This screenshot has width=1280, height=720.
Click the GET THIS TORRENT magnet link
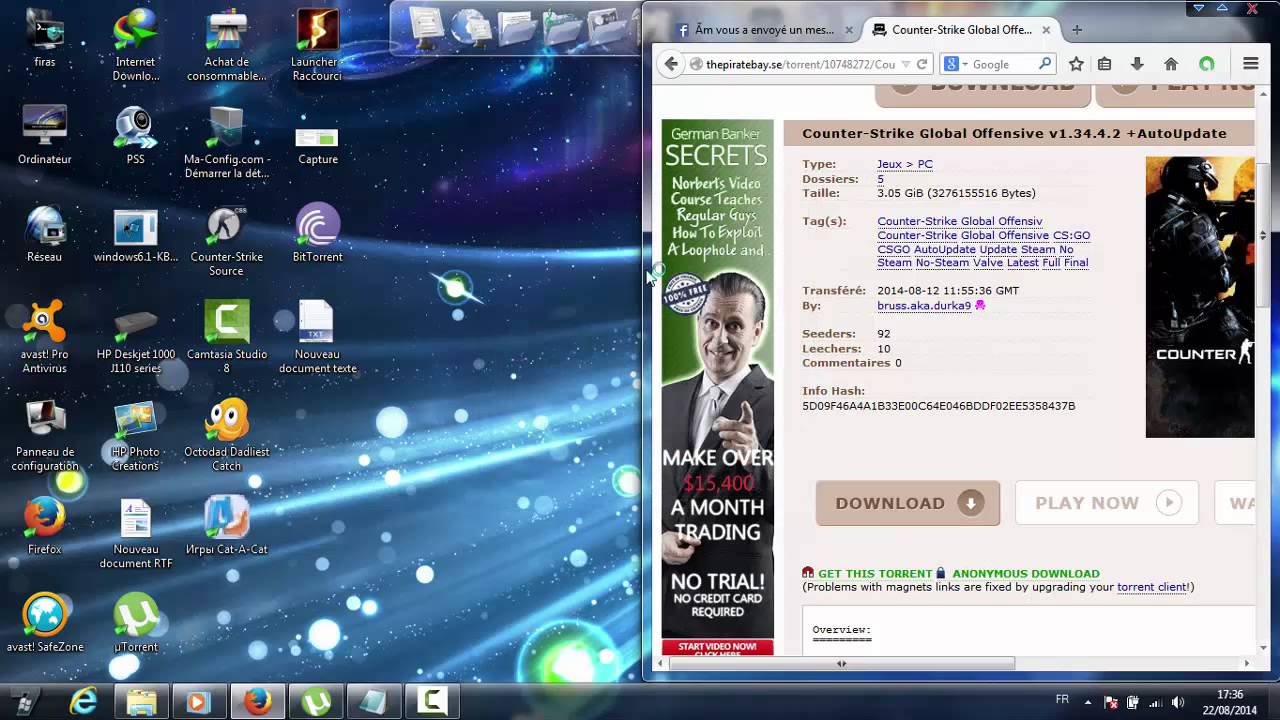[x=875, y=573]
